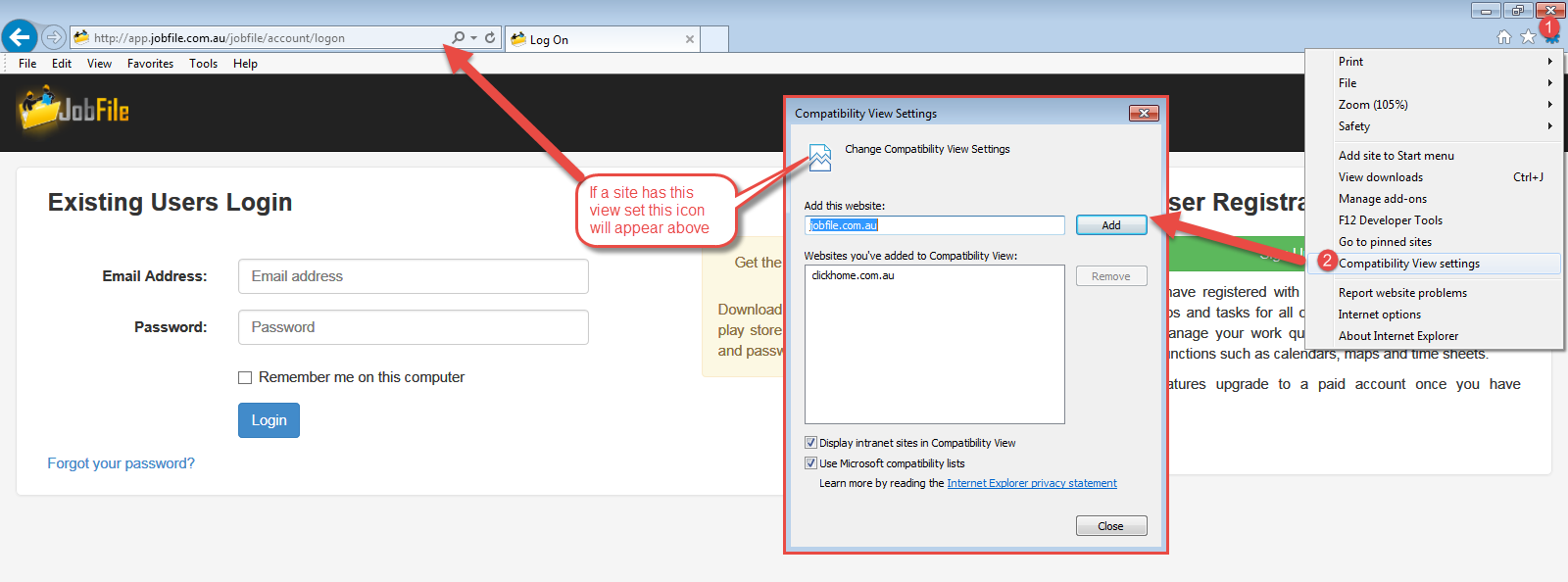Click the browser Forward arrow button
The height and width of the screenshot is (582, 1568).
54,37
